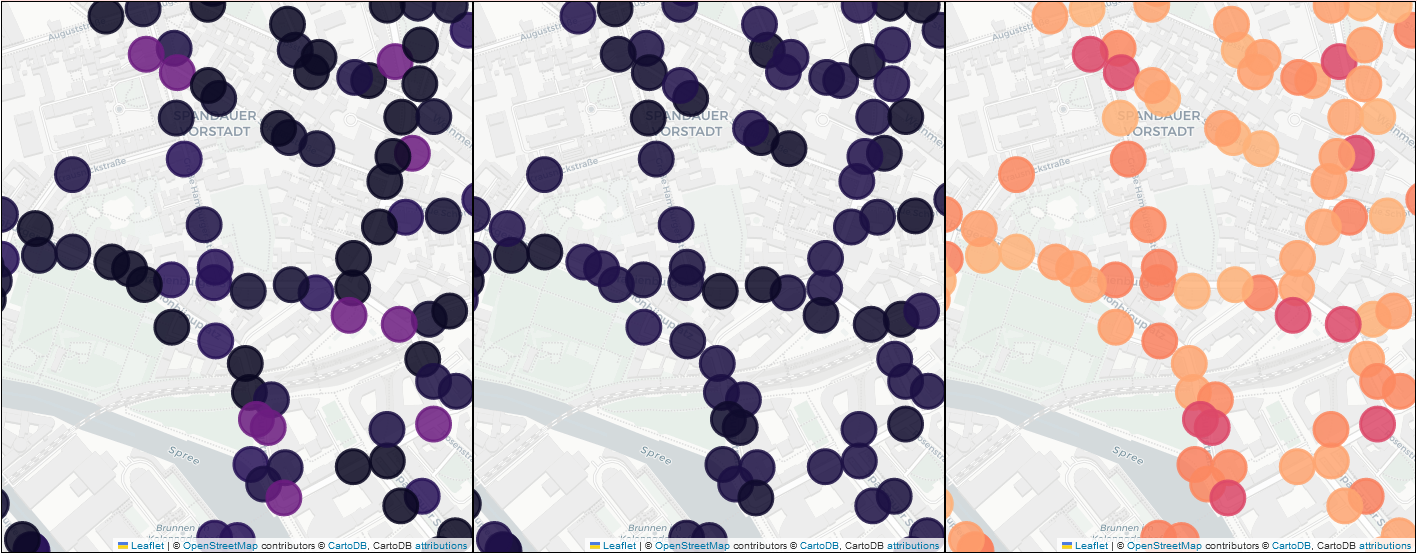
Task: Follow OpenStreetMap link in middle map
Action: (691, 546)
